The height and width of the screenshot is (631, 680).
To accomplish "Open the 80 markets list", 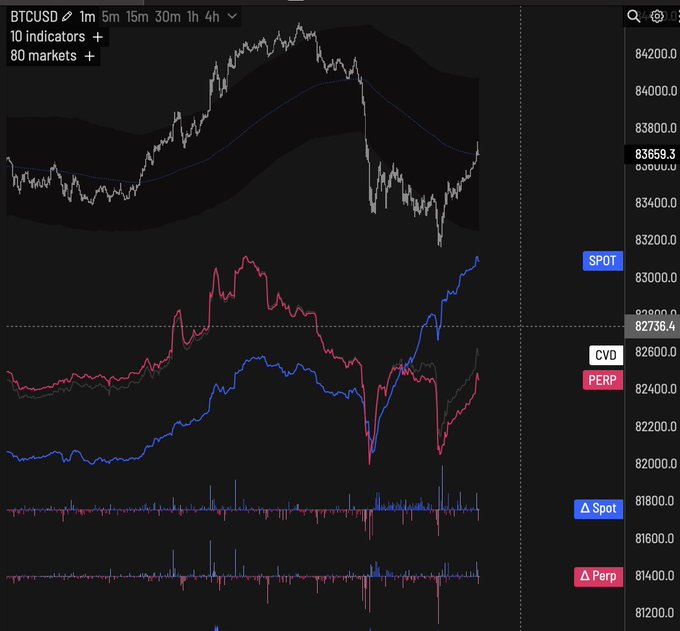I will coord(43,56).
